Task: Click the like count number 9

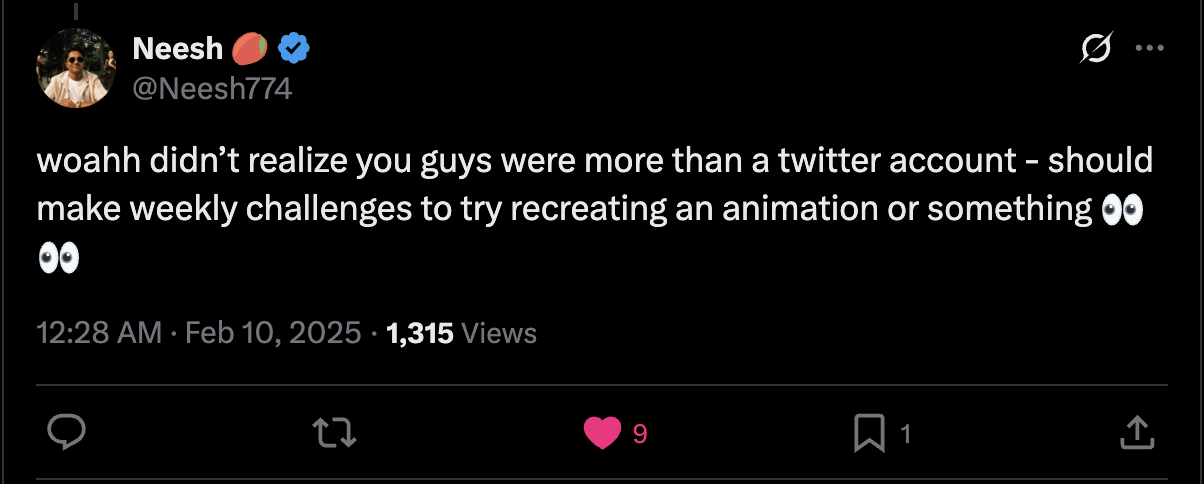Action: click(x=640, y=433)
